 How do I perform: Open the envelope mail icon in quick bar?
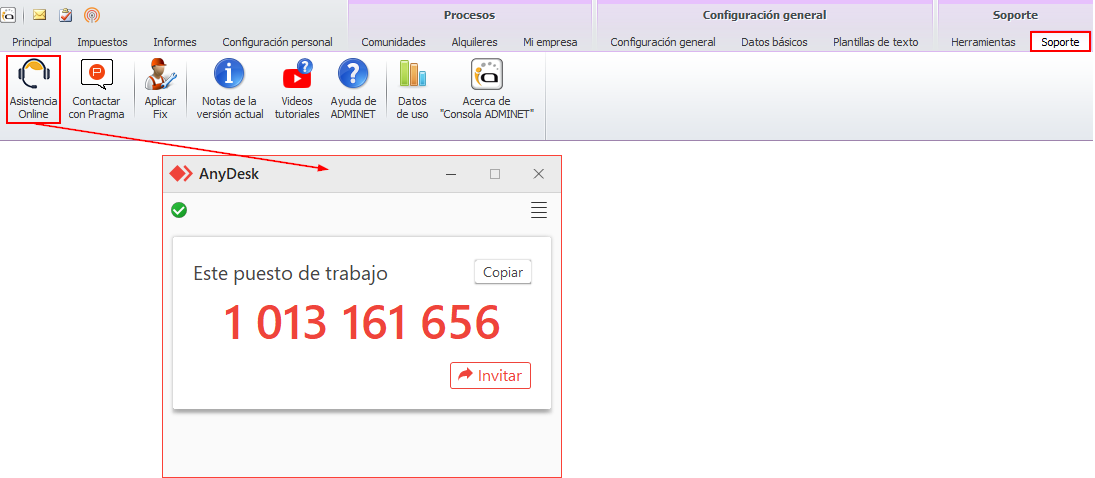40,14
